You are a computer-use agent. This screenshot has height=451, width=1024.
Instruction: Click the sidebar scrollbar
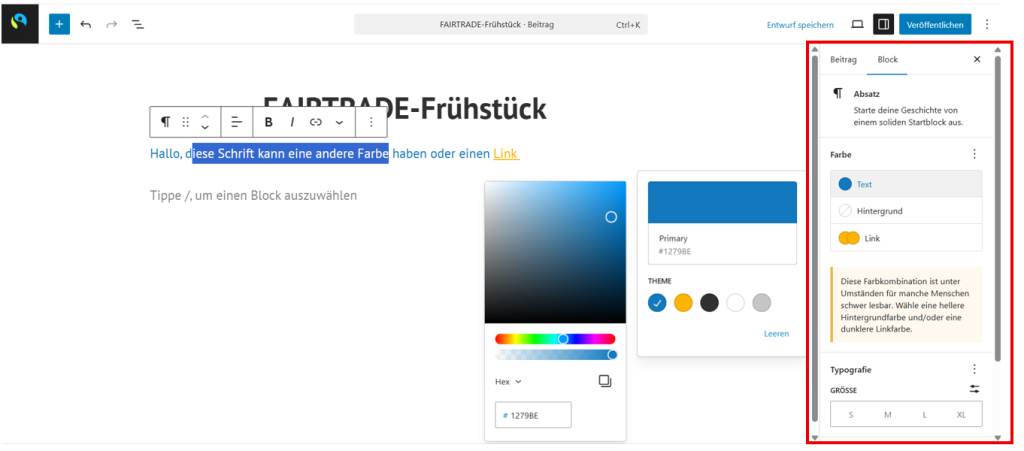(997, 209)
